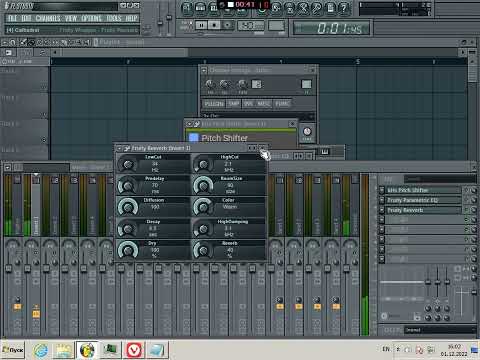The height and width of the screenshot is (360, 480).
Task: Switch to FUNC tab in Channel settings
Action: [282, 104]
